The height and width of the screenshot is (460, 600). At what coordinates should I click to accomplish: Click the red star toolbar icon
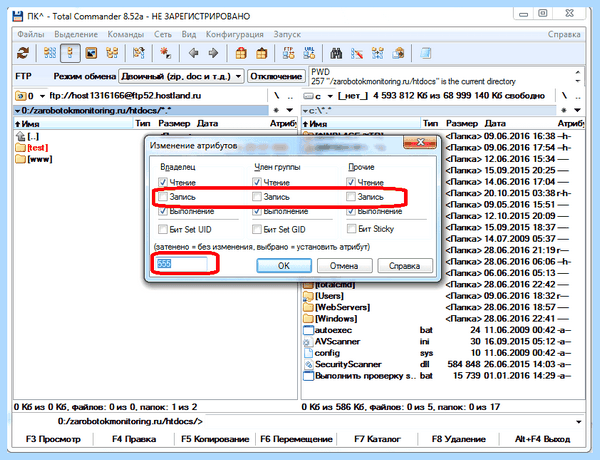(165, 53)
